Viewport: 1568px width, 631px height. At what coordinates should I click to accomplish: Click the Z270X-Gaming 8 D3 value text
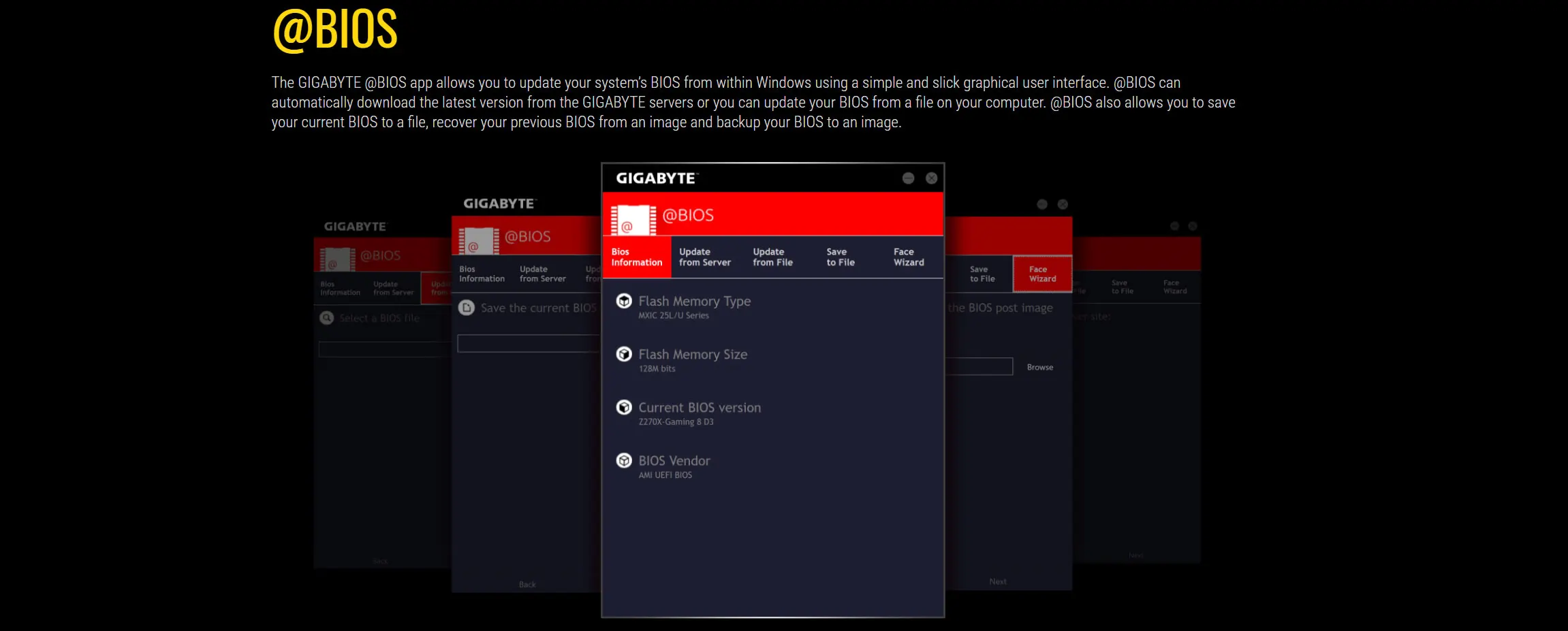point(676,422)
